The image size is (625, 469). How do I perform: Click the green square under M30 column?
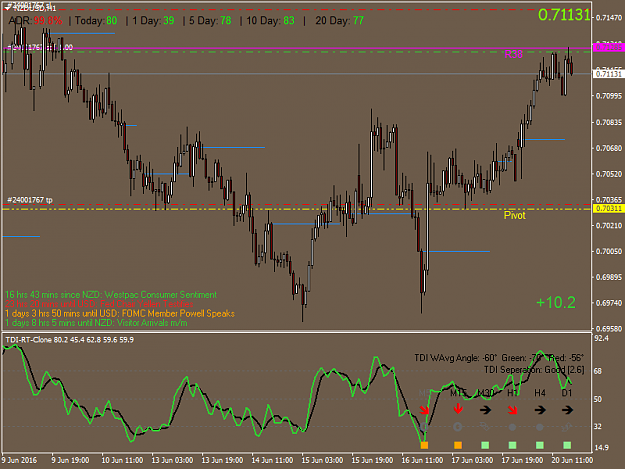(485, 445)
